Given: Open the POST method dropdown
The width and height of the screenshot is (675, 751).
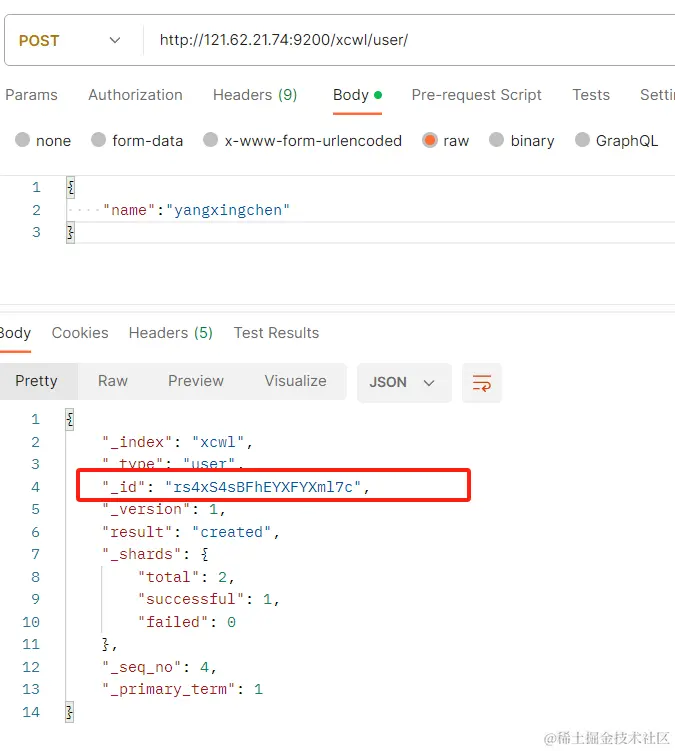Looking at the screenshot, I should tap(69, 40).
